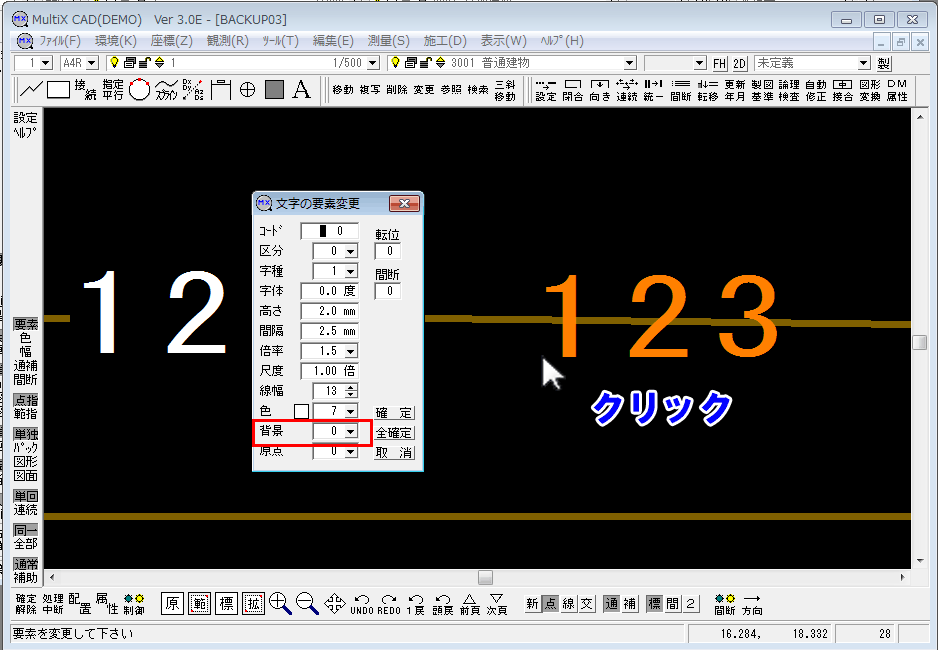938x650 pixels.
Task: Toggle the 2D view button
Action: pyautogui.click(x=740, y=63)
